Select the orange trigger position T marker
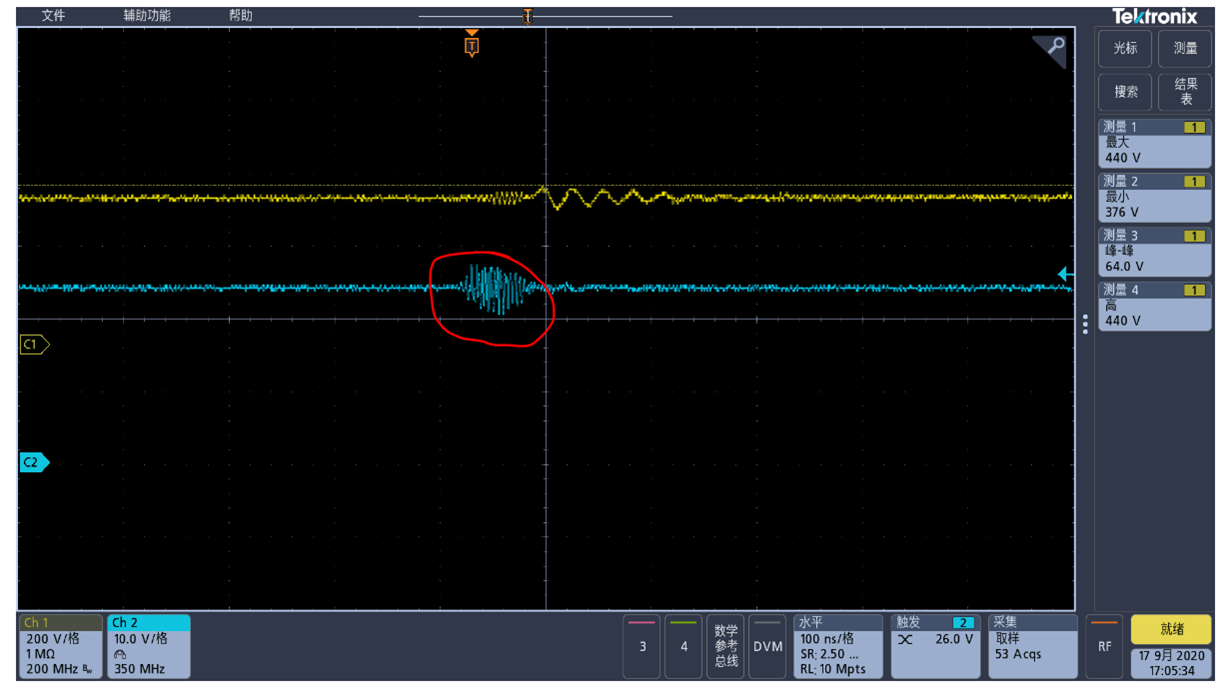The image size is (1230, 697). (472, 45)
